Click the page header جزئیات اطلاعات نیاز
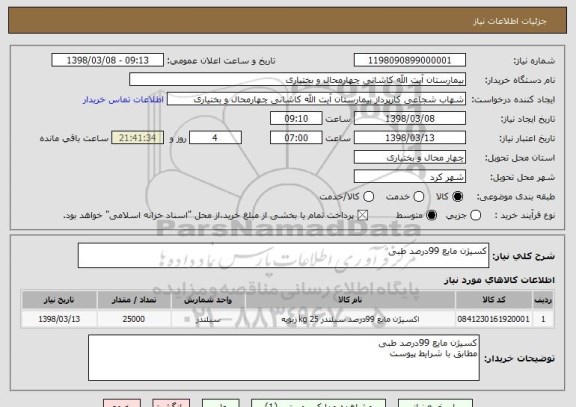 point(510,21)
